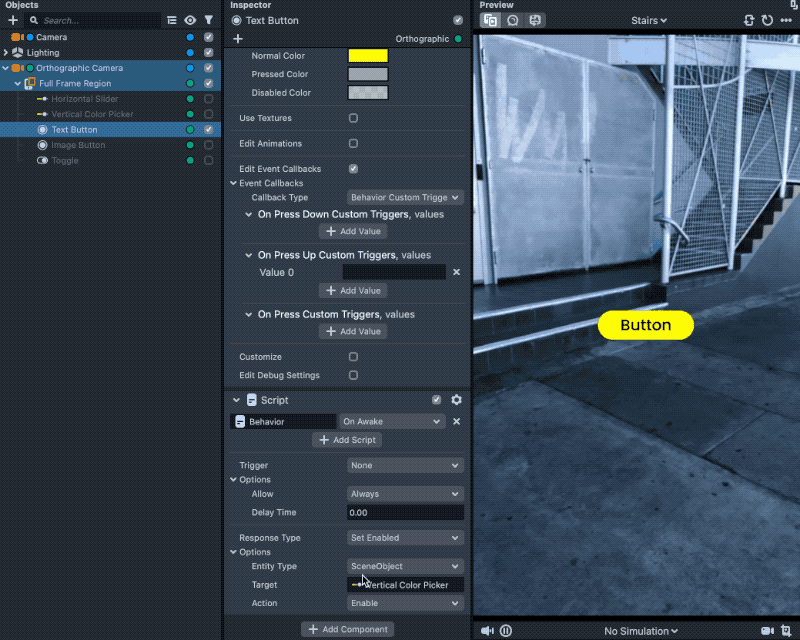The image size is (800, 640).
Task: Open the Callback Type dropdown
Action: [x=405, y=198]
